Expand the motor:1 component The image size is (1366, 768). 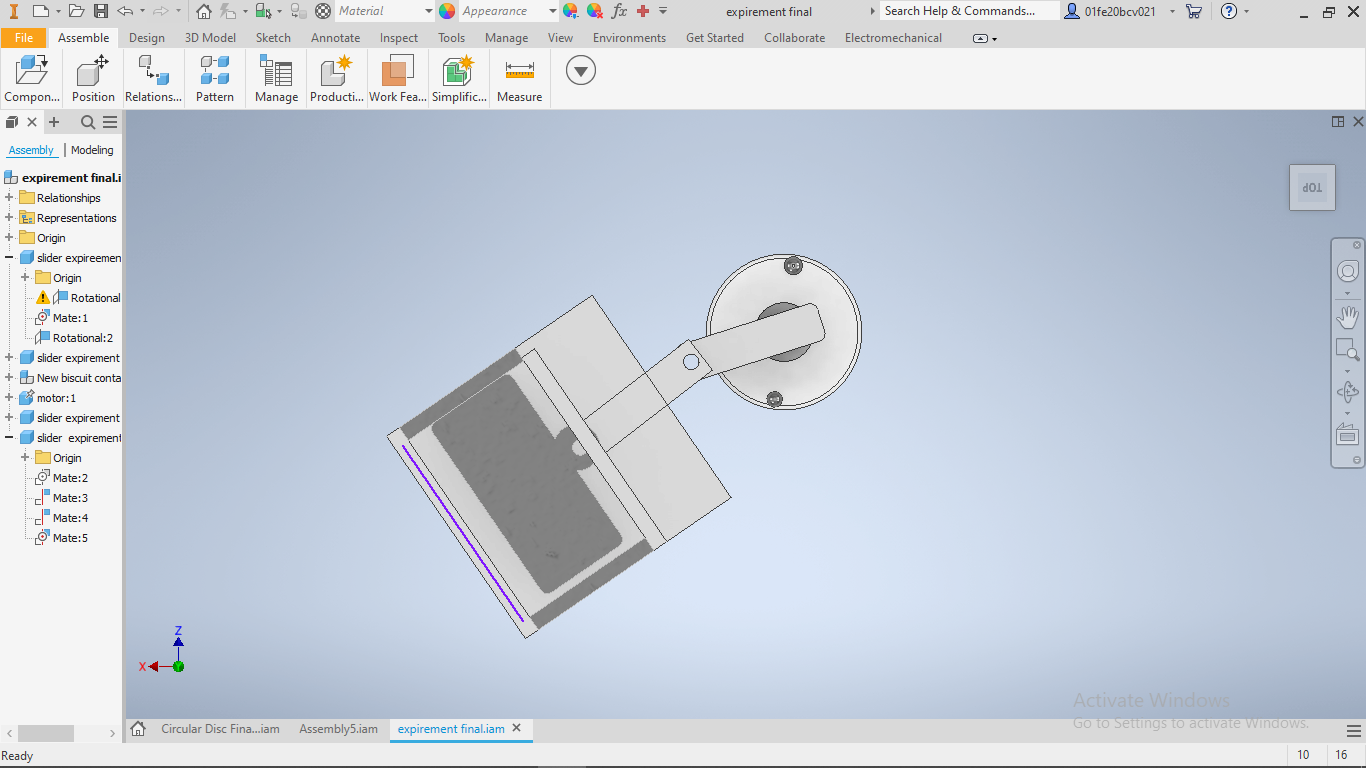9,398
